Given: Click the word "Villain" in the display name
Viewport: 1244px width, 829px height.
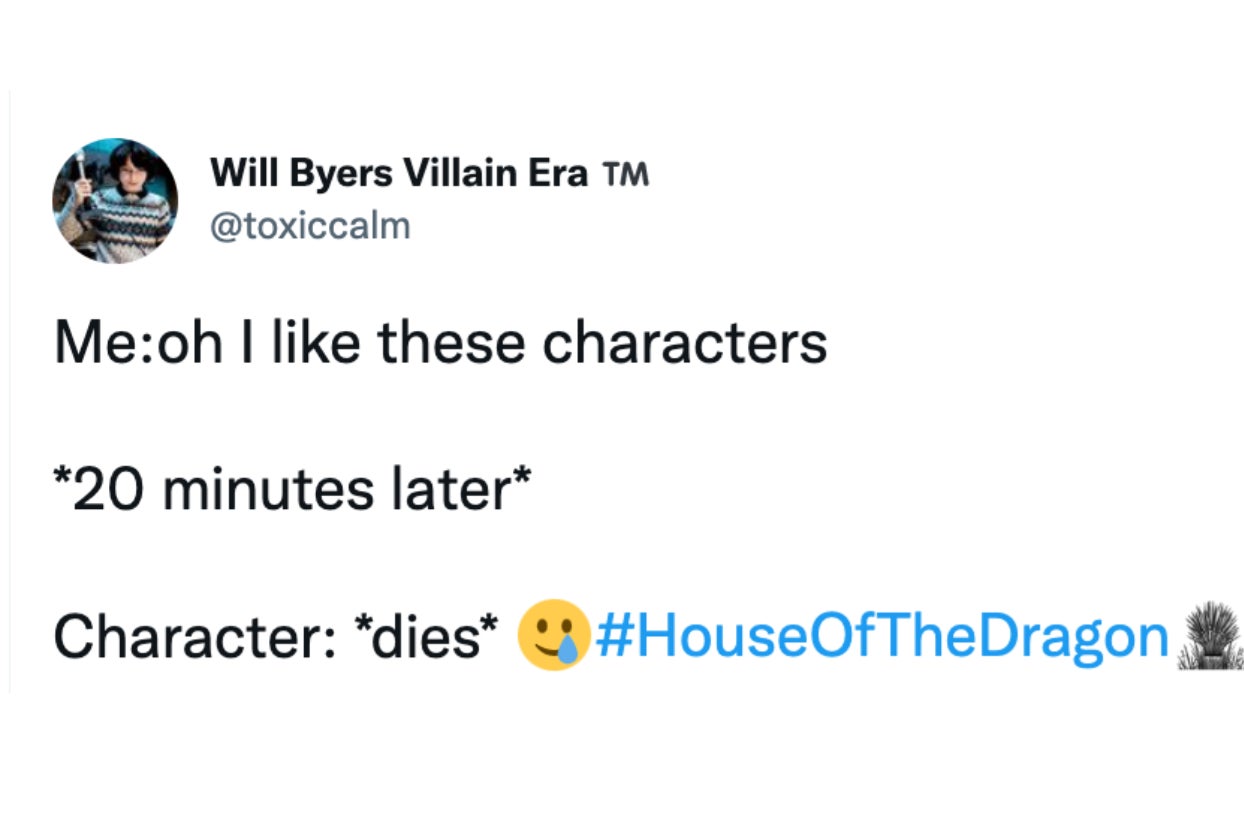Looking at the screenshot, I should coord(464,175).
